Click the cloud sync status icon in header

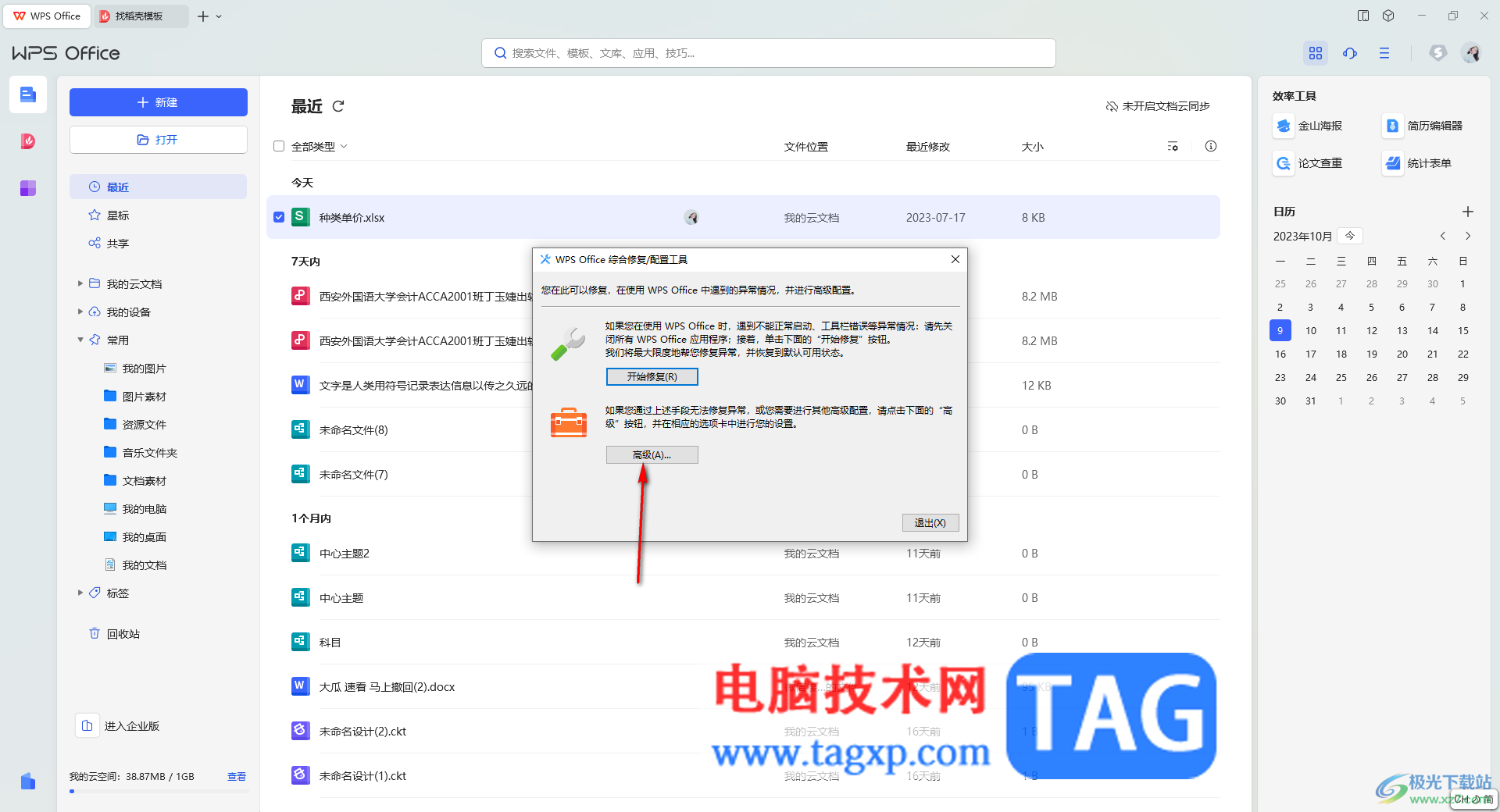pyautogui.click(x=1350, y=53)
